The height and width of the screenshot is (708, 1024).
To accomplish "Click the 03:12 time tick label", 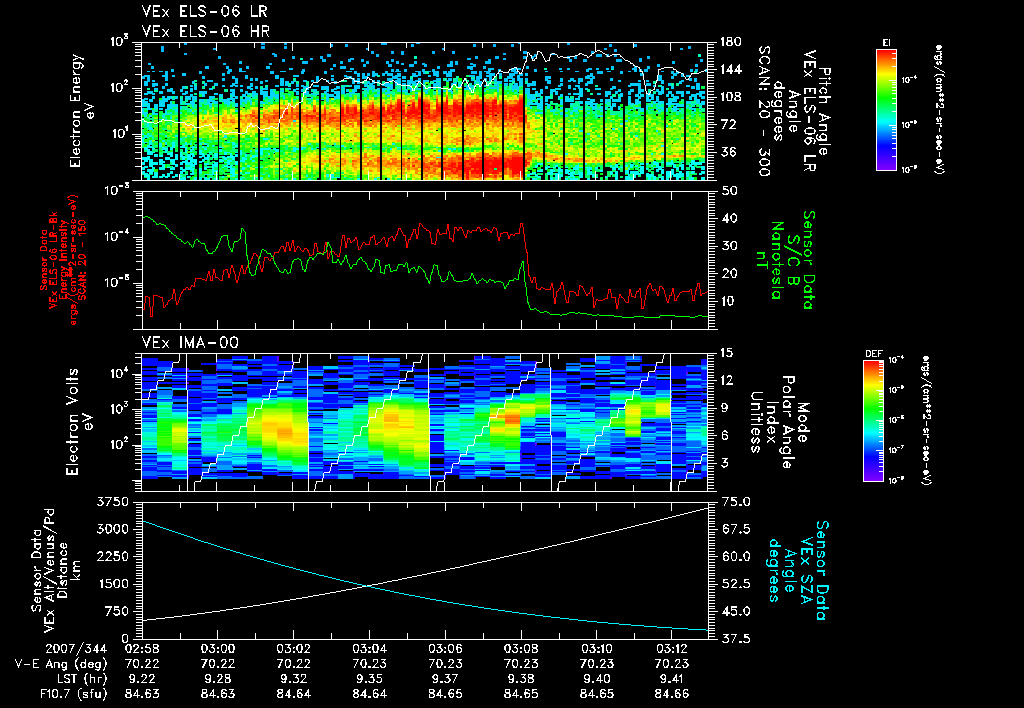I will coord(672,649).
